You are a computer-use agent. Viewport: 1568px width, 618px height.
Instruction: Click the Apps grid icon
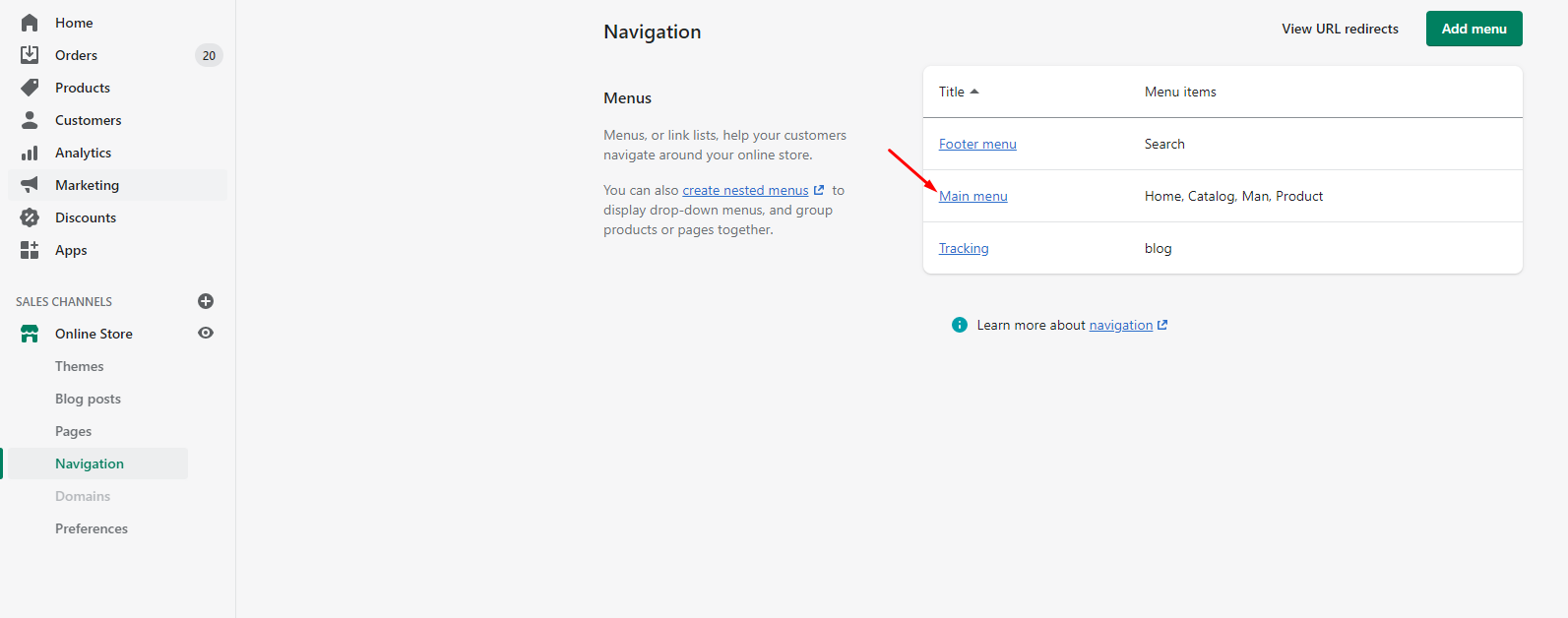click(x=30, y=250)
